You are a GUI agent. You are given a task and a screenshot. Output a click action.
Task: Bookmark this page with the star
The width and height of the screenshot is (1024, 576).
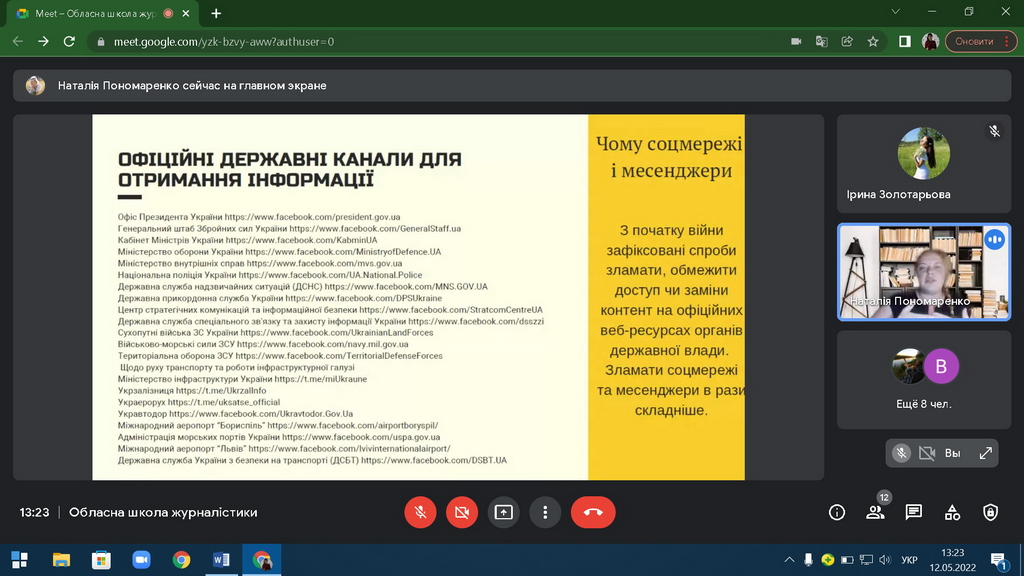[873, 41]
